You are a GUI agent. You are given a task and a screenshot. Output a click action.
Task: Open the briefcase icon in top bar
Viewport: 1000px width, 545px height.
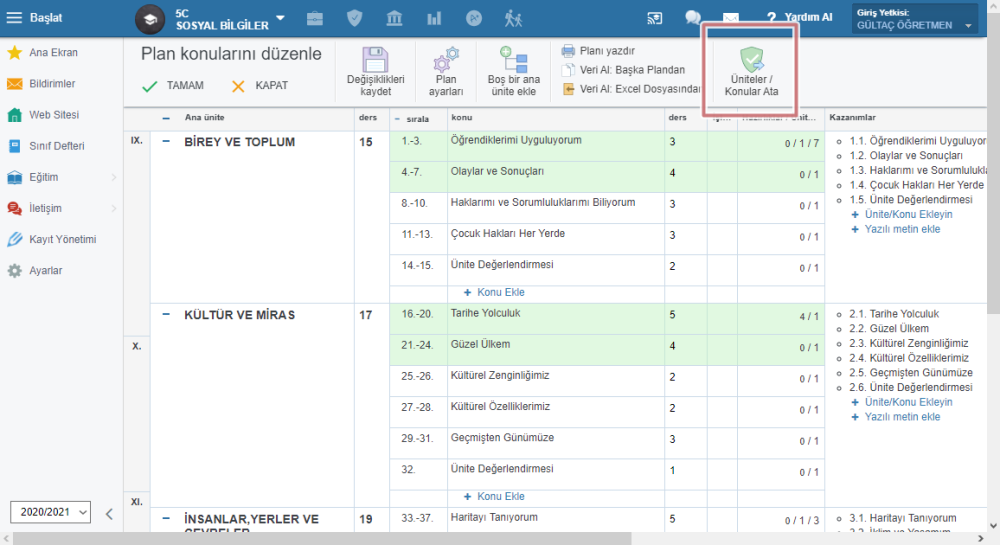coord(314,18)
